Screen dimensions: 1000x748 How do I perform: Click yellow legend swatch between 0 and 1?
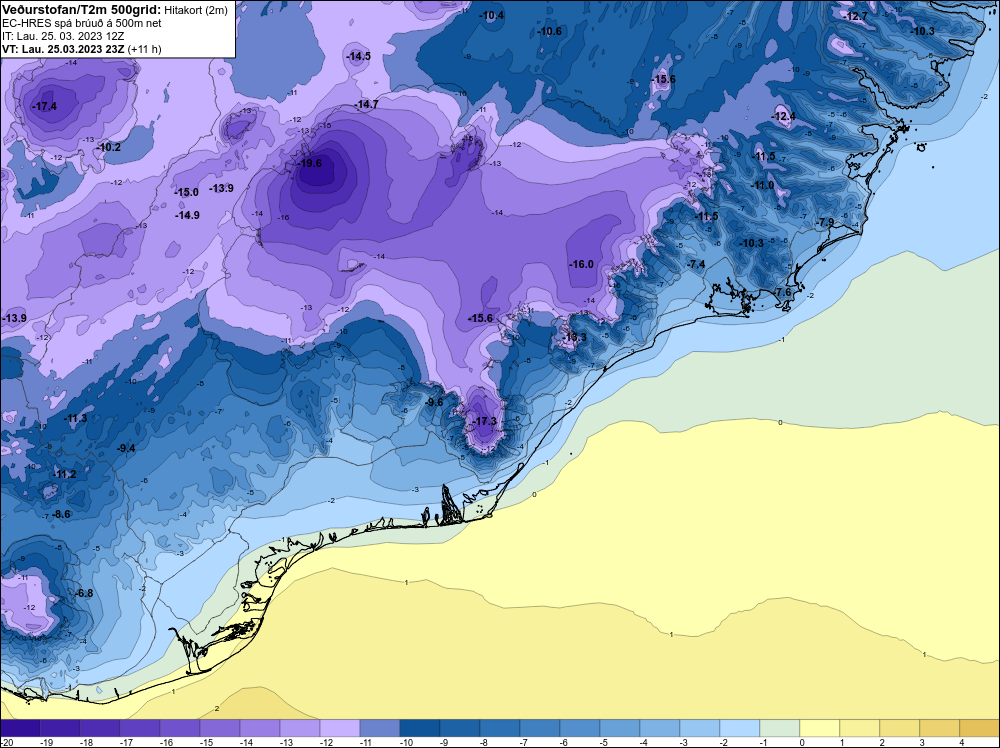820,728
